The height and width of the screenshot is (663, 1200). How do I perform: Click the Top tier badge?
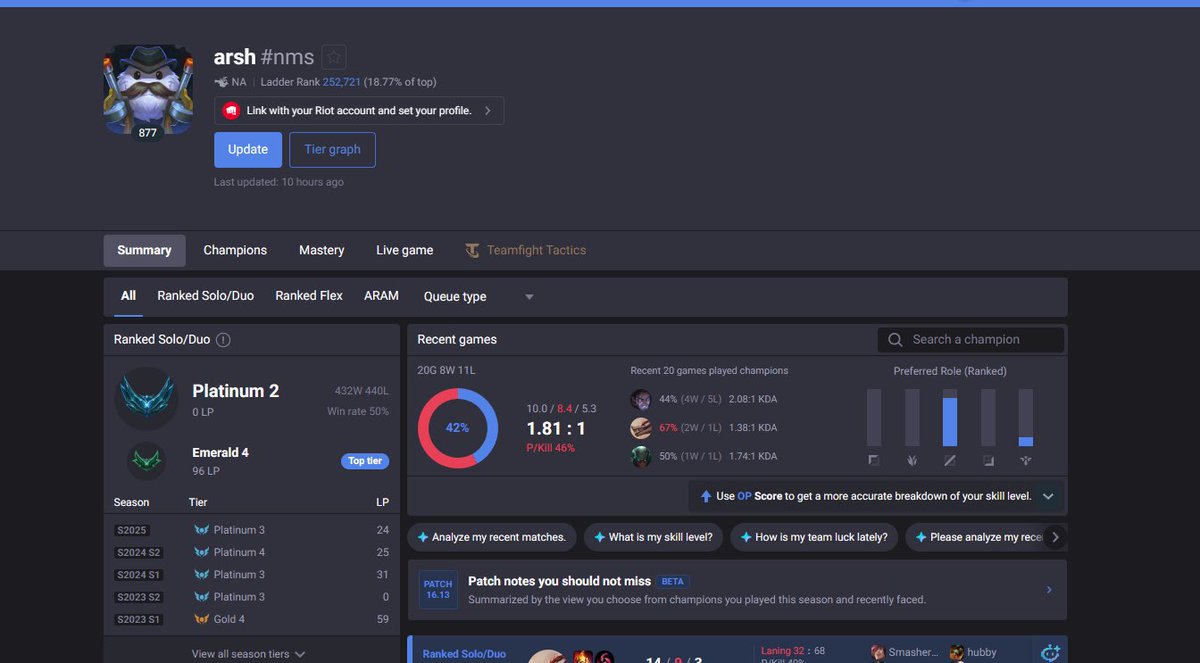pyautogui.click(x=364, y=461)
